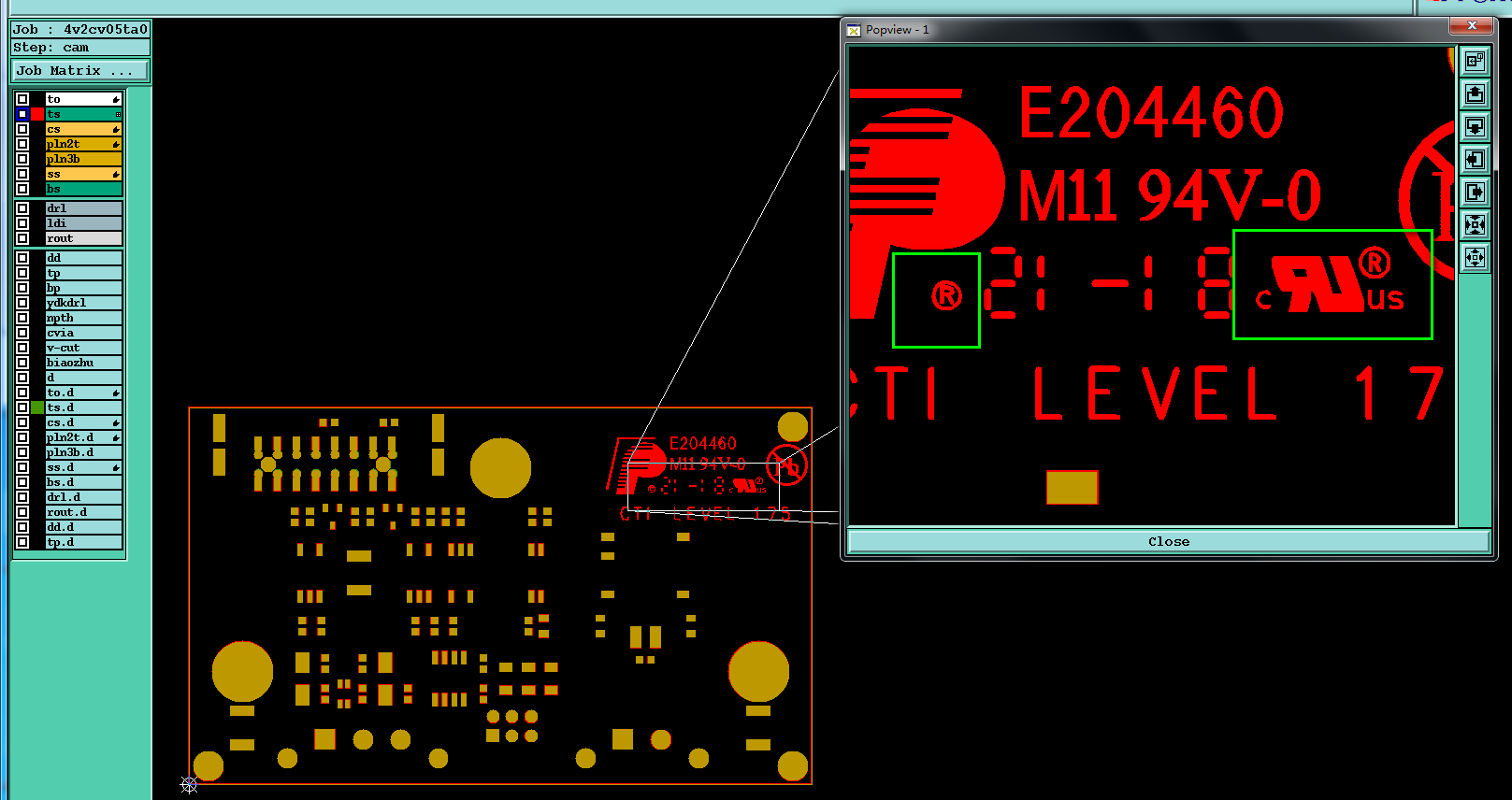Viewport: 1512px width, 800px height.
Task: Click the origin datum marker at board corner
Action: tap(189, 784)
